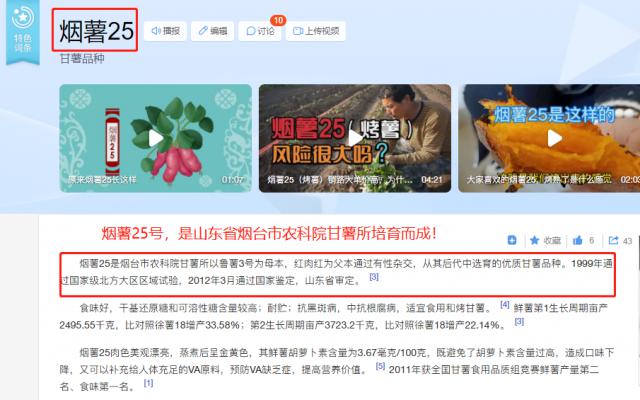
Task: Open the 编辑 pencil edit button
Action: coord(213,31)
